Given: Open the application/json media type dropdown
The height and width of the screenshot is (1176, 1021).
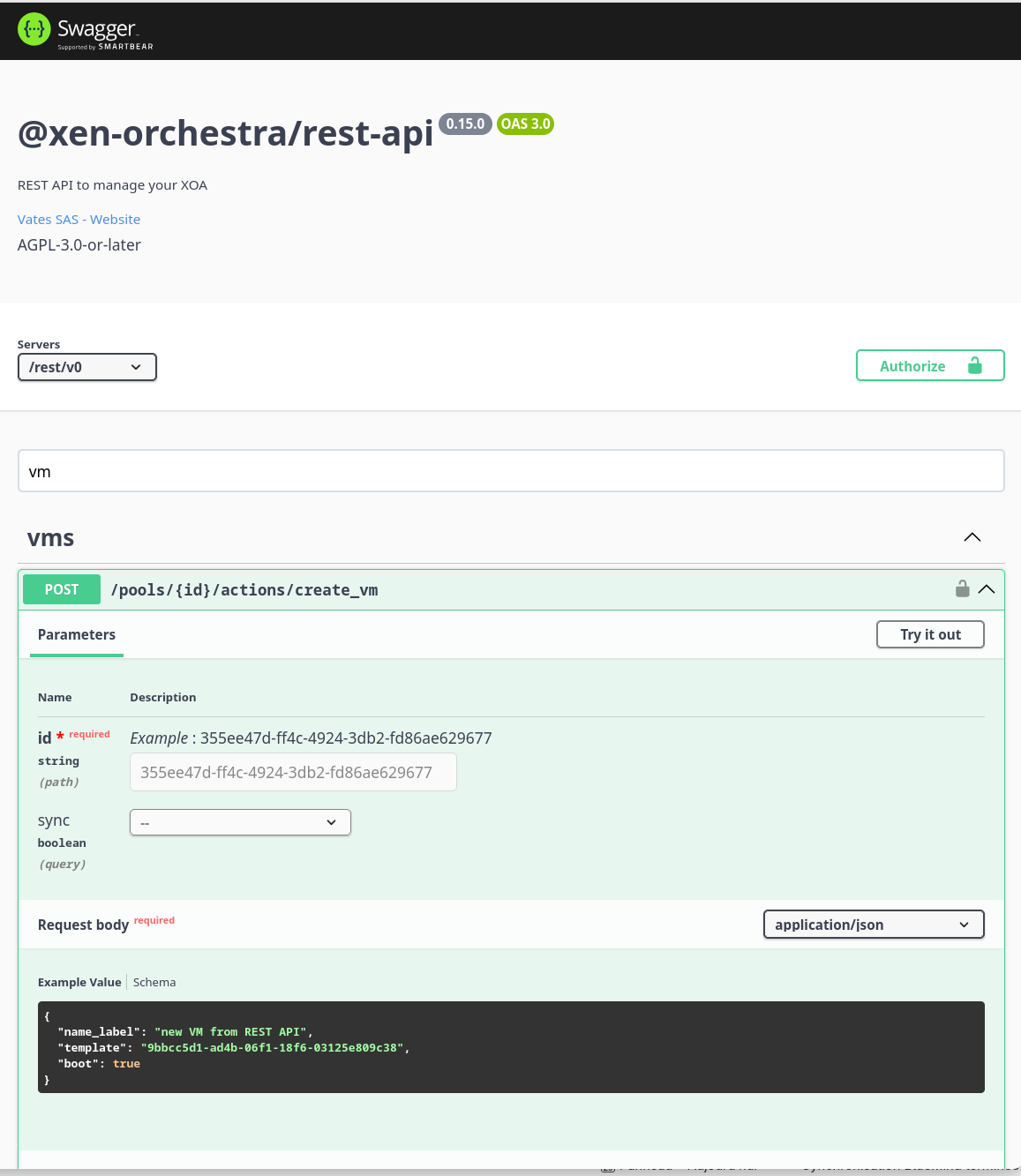Looking at the screenshot, I should coord(873,924).
